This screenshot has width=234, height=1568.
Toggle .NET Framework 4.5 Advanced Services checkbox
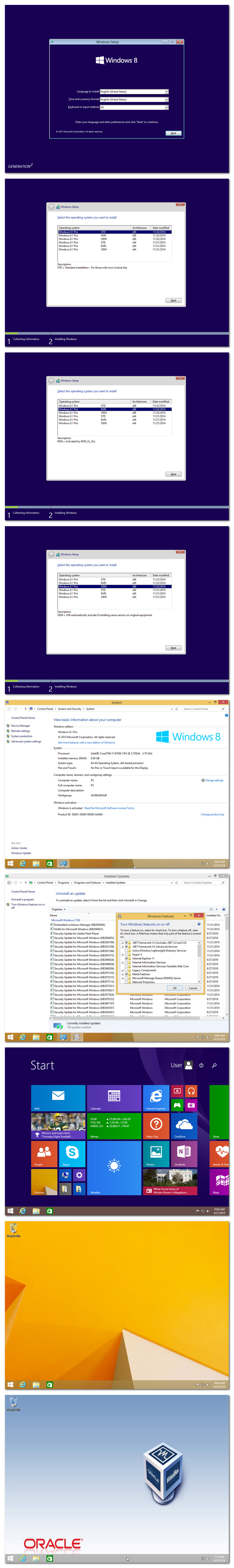coord(126,946)
